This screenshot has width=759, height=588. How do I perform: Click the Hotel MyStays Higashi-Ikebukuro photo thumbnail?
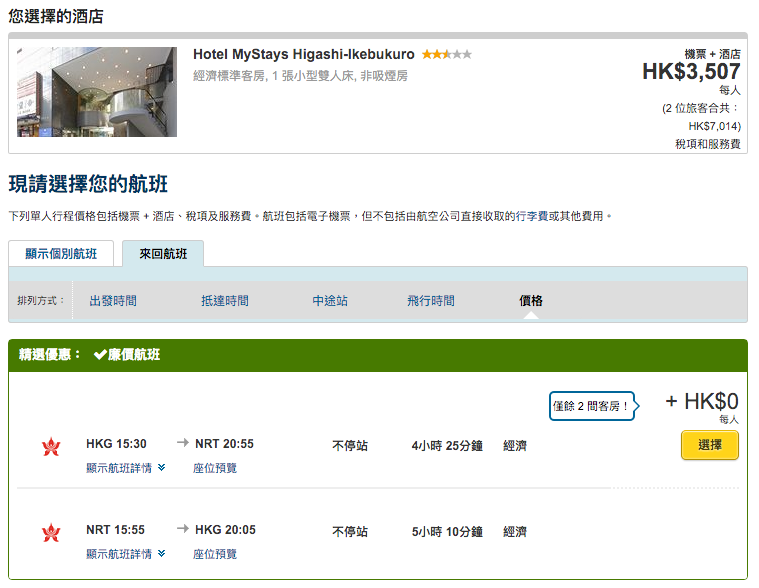97,92
